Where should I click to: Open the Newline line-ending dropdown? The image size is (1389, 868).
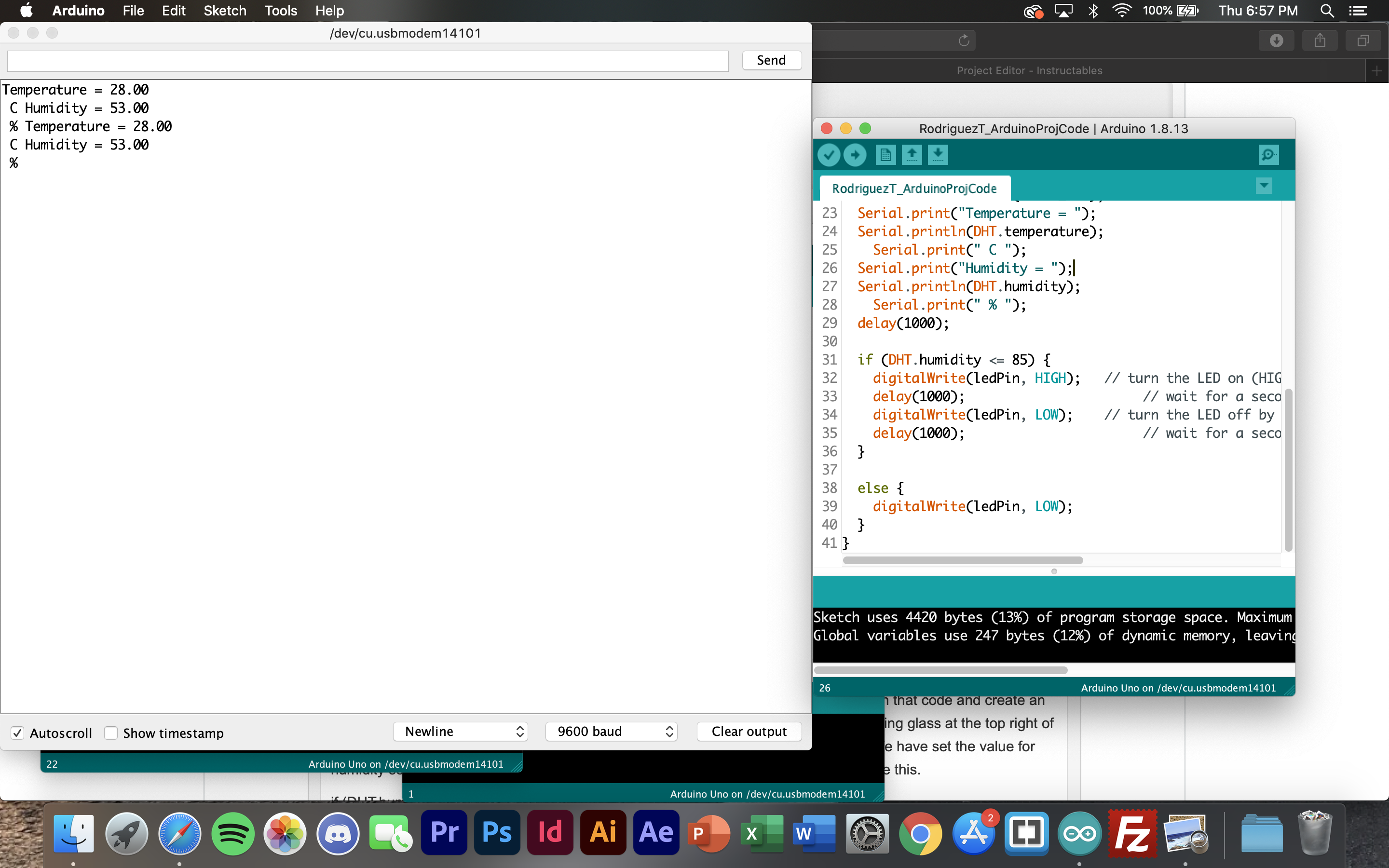(x=460, y=732)
